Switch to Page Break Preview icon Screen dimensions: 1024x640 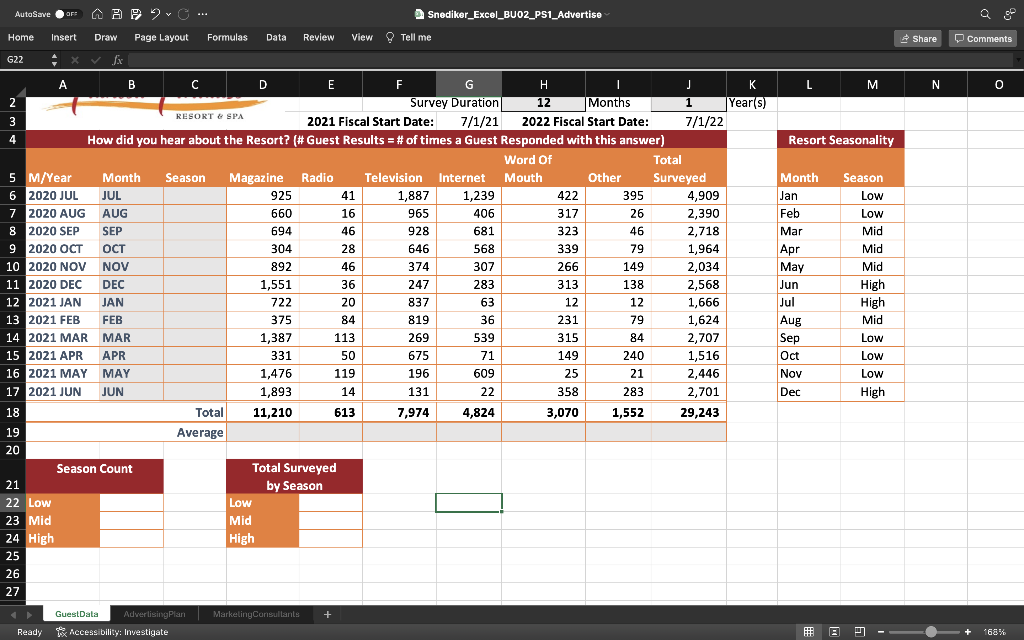pyautogui.click(x=859, y=632)
